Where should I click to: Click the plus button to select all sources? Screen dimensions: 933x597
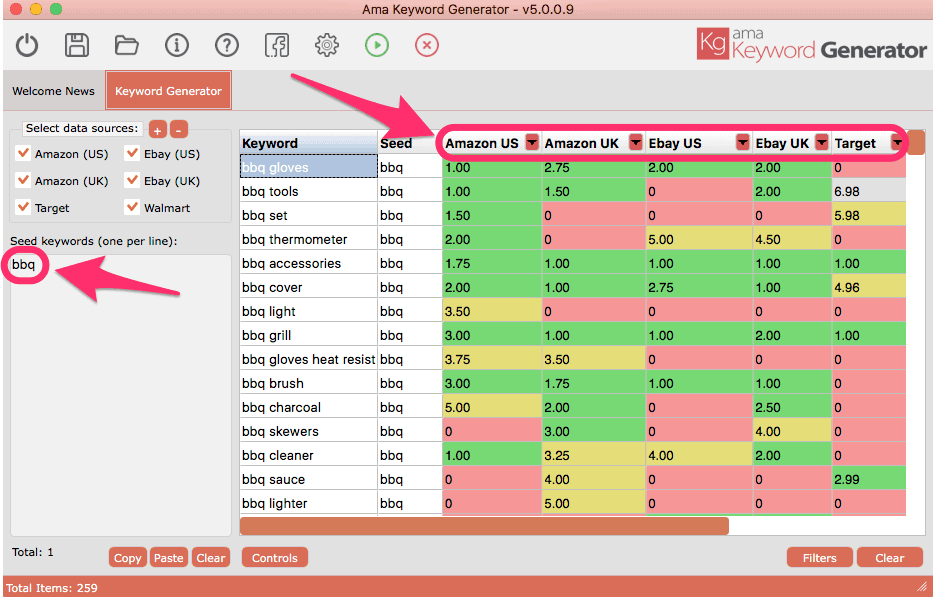tap(158, 129)
